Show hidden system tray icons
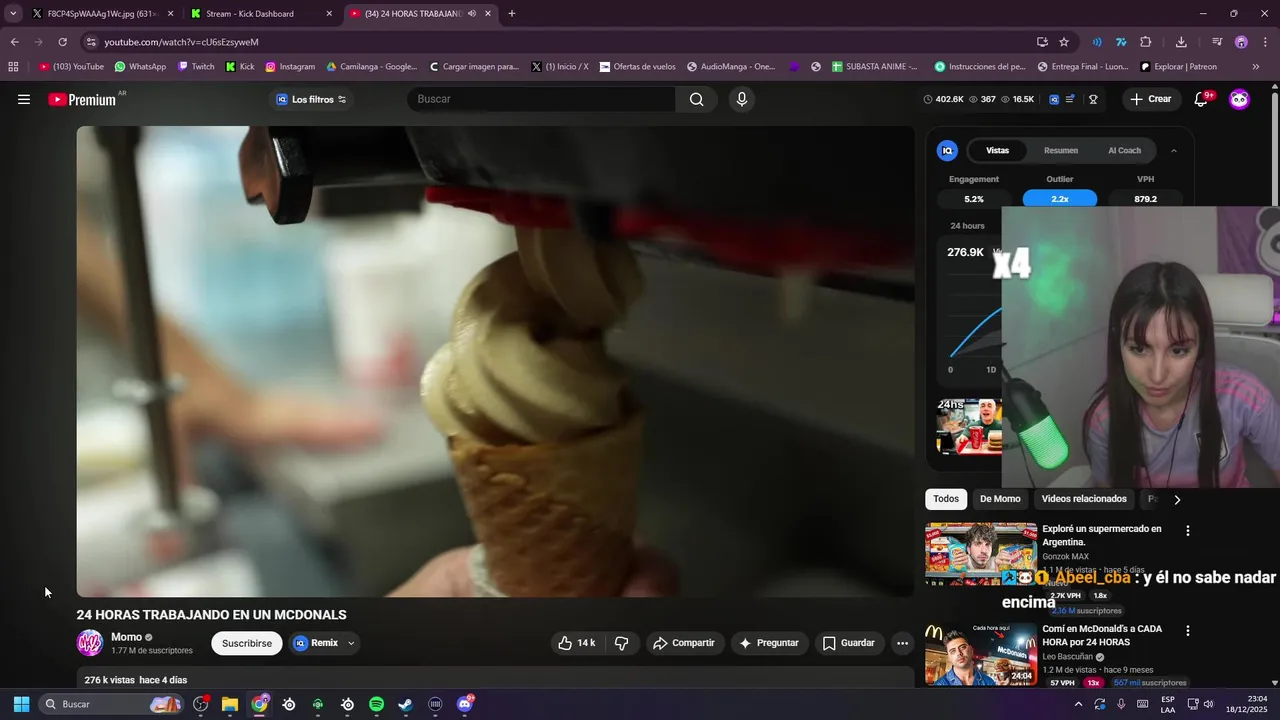Viewport: 1280px width, 720px height. click(x=1078, y=704)
